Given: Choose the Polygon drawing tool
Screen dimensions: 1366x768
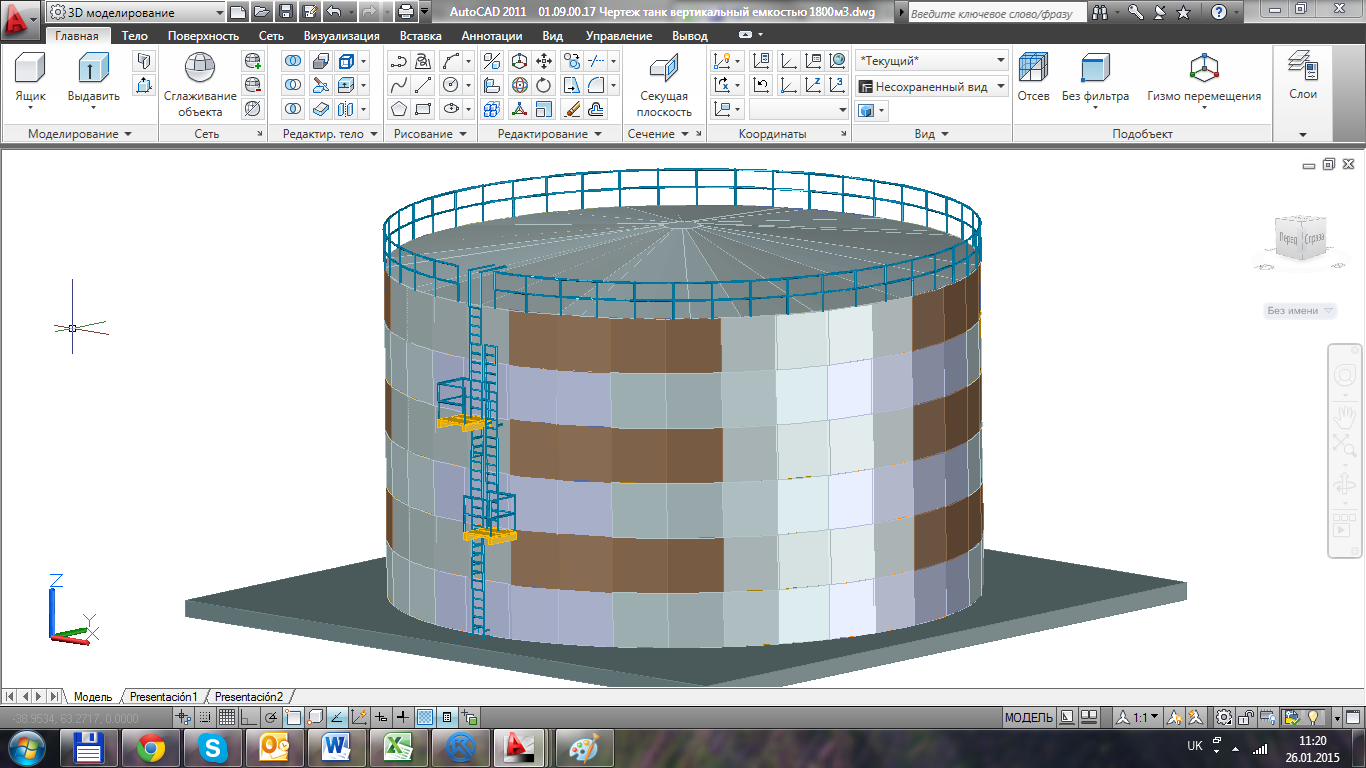Looking at the screenshot, I should click(x=398, y=109).
